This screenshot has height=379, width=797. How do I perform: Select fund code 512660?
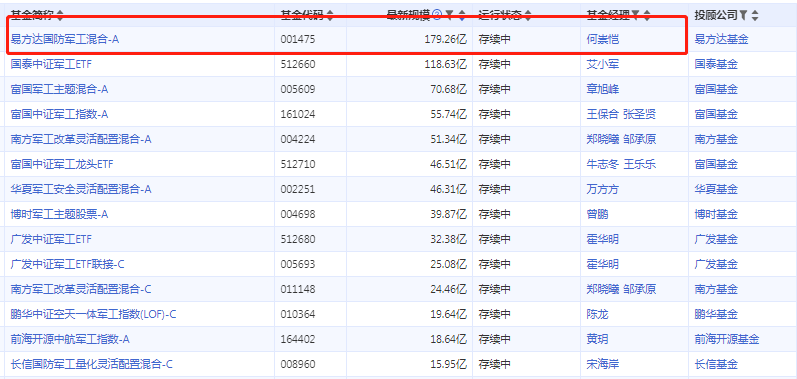click(298, 64)
